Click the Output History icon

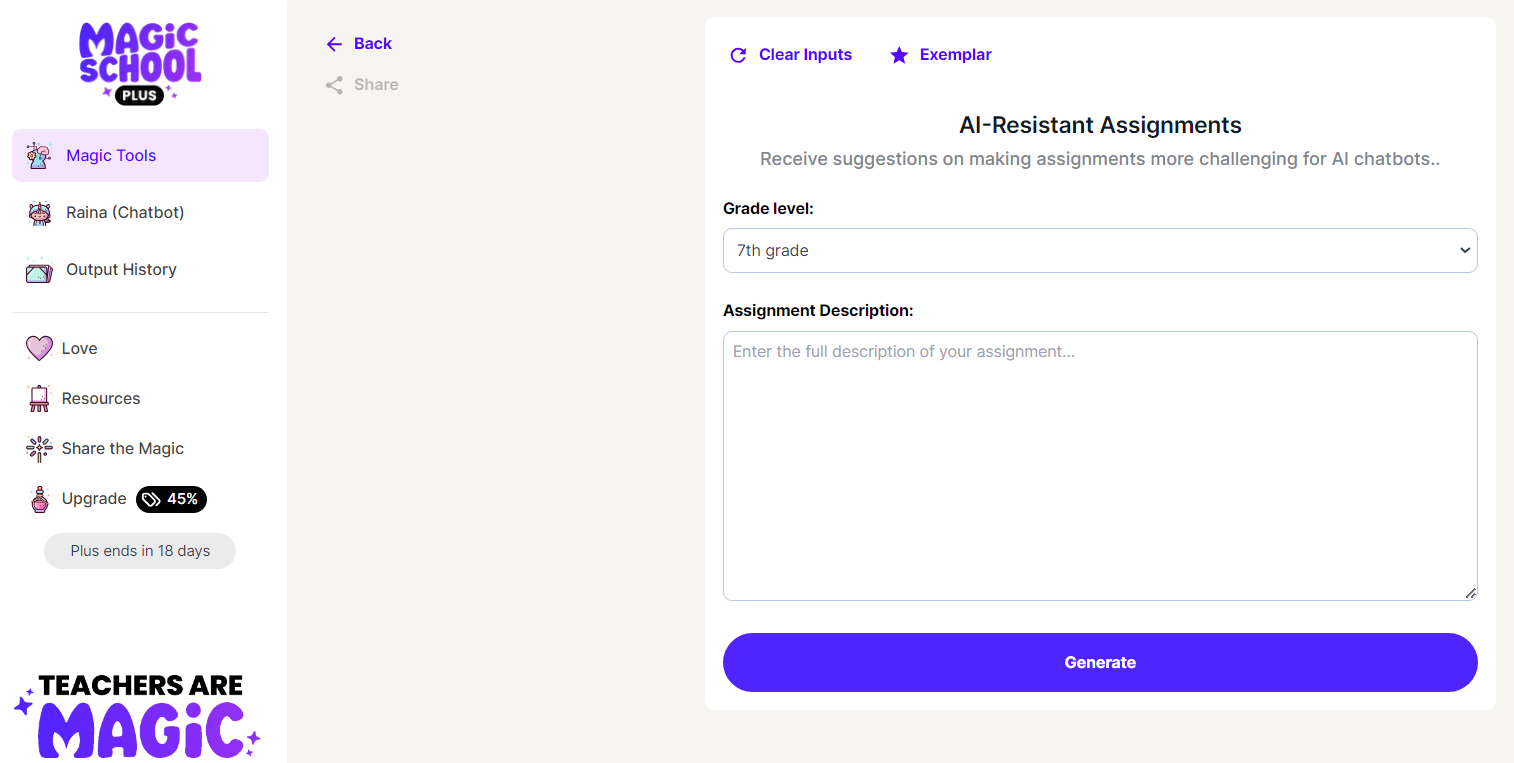[x=39, y=270]
